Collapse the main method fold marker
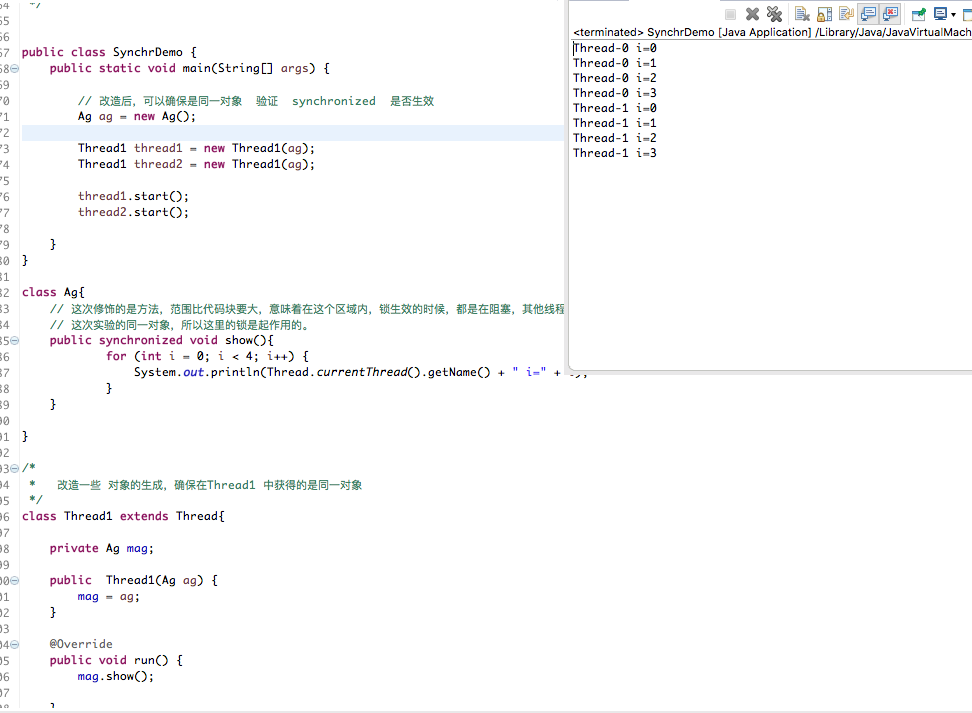This screenshot has width=972, height=713. pyautogui.click(x=15, y=69)
